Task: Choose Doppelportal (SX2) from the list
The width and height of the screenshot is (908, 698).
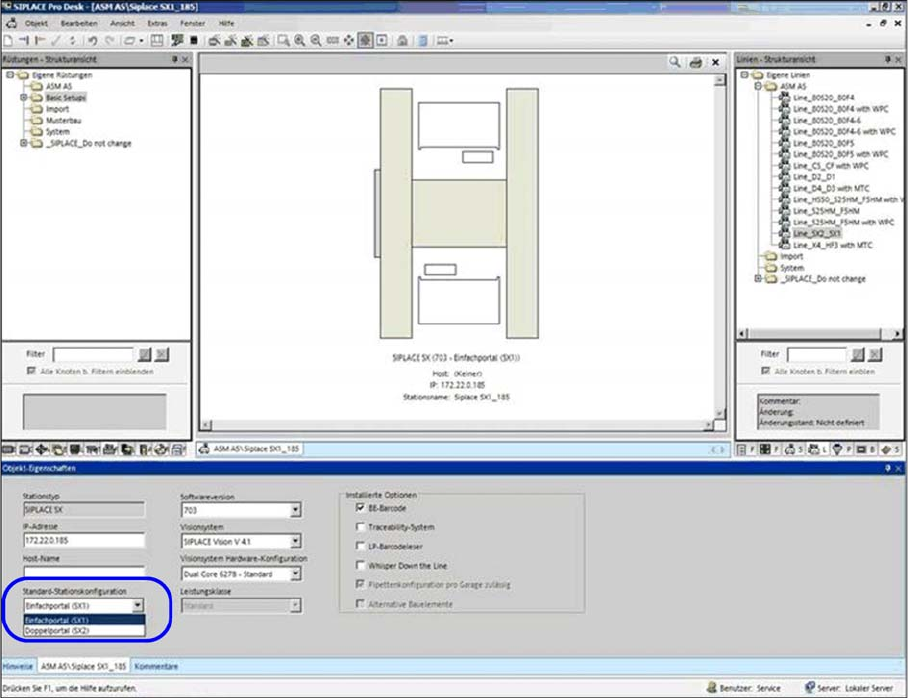Action: (58, 631)
